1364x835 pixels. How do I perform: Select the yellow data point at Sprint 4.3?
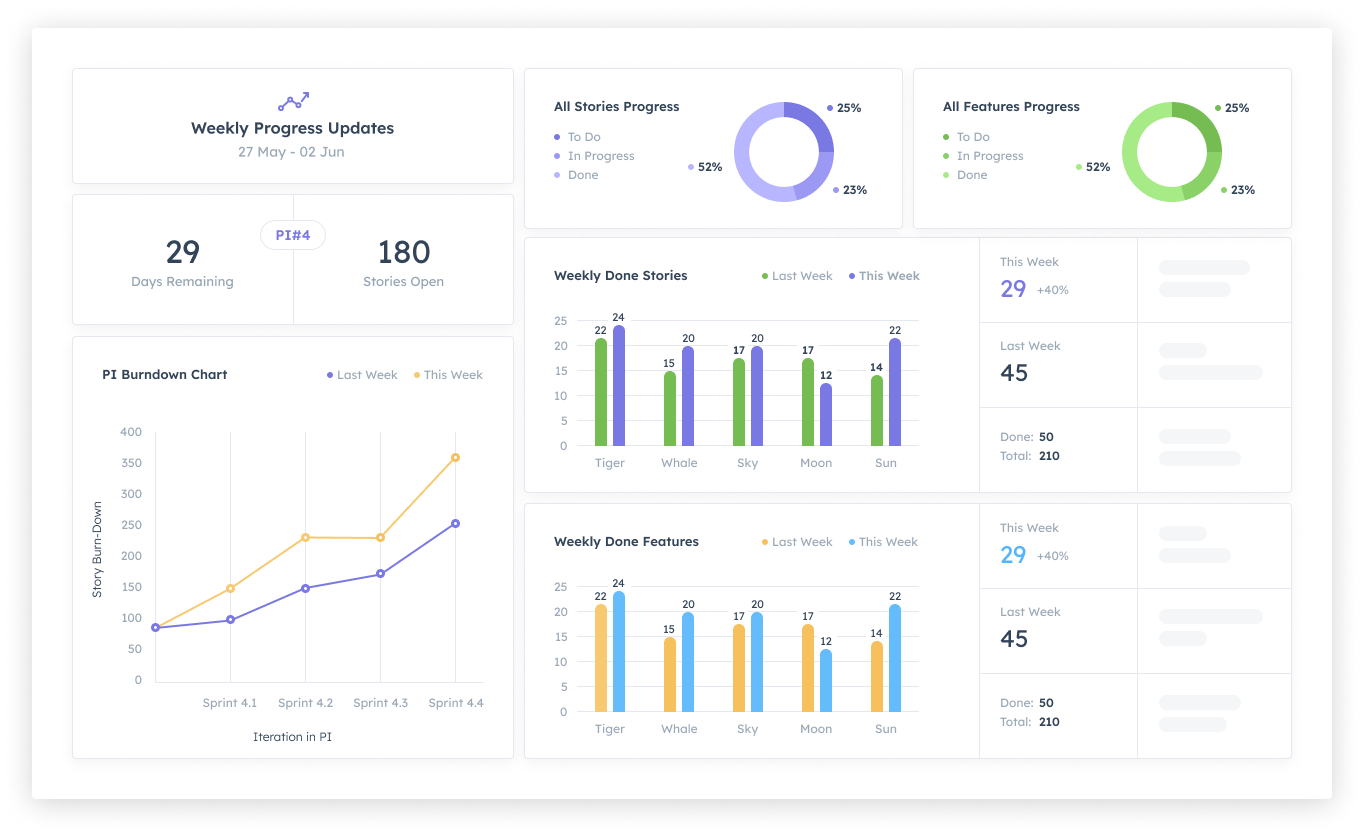(380, 538)
